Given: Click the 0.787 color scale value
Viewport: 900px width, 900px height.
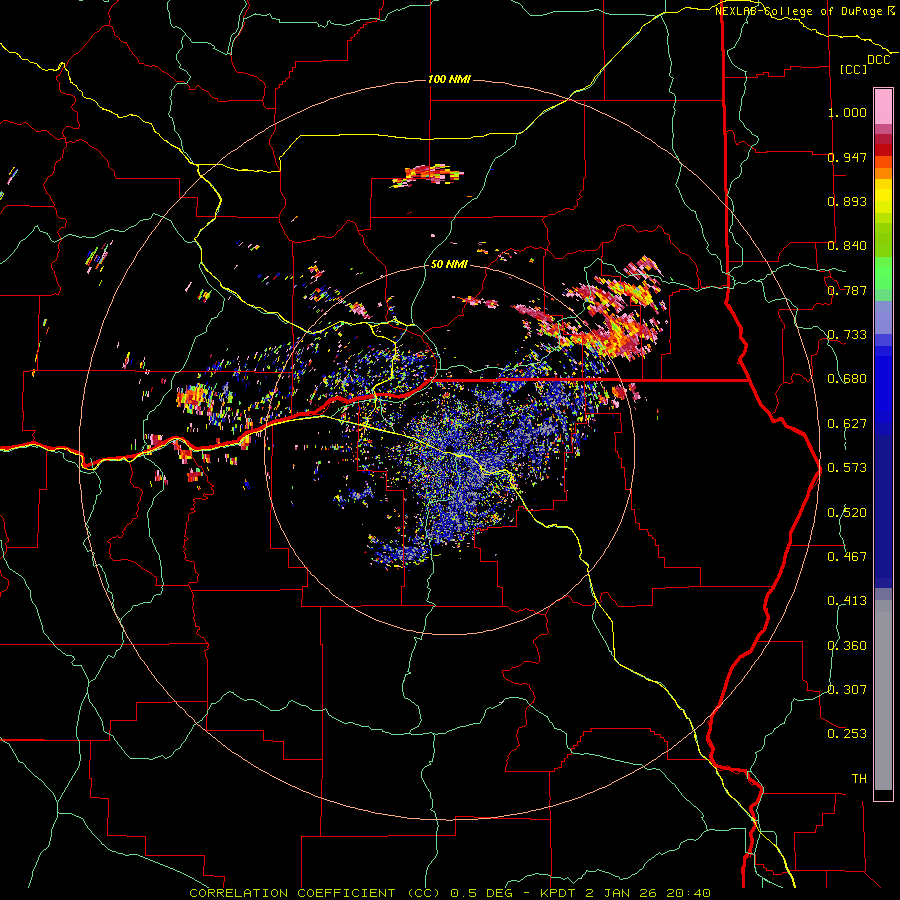Looking at the screenshot, I should click(x=847, y=290).
